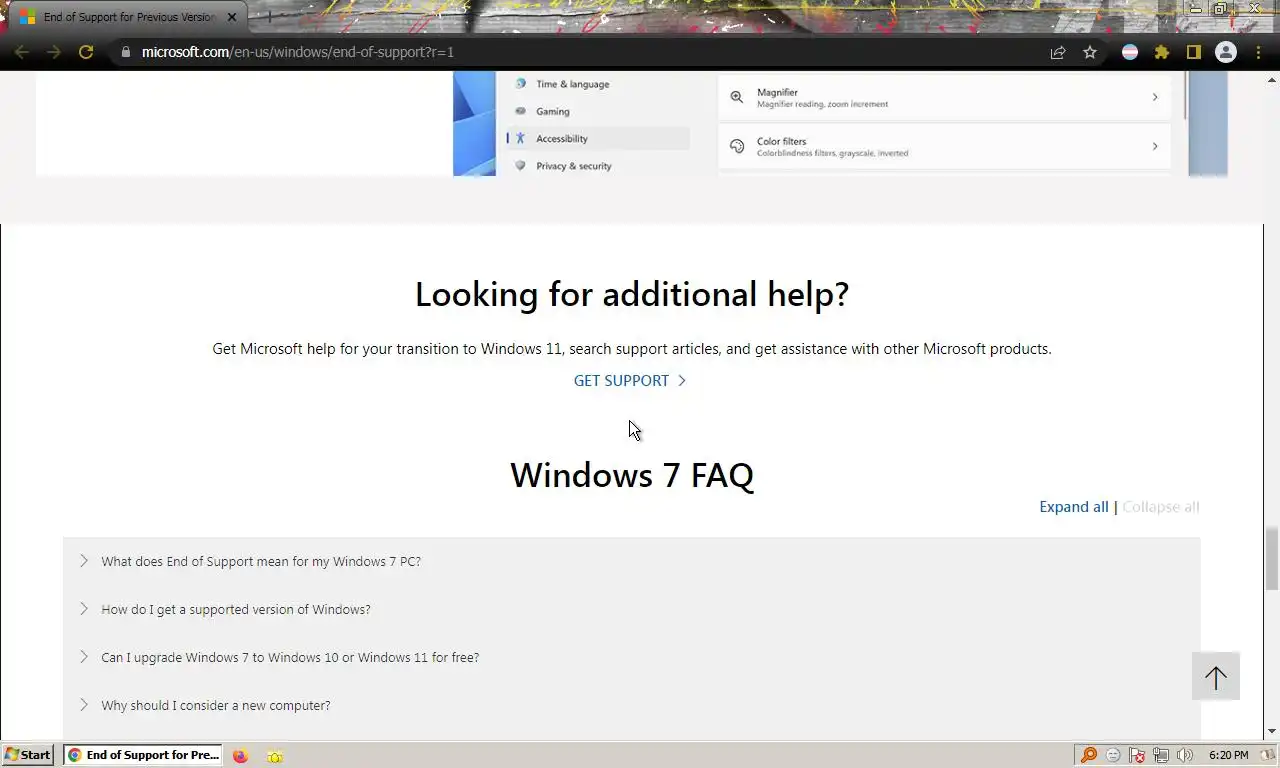Expand "What does End of Support mean" question
Screen dimensions: 1280x768
[631, 561]
